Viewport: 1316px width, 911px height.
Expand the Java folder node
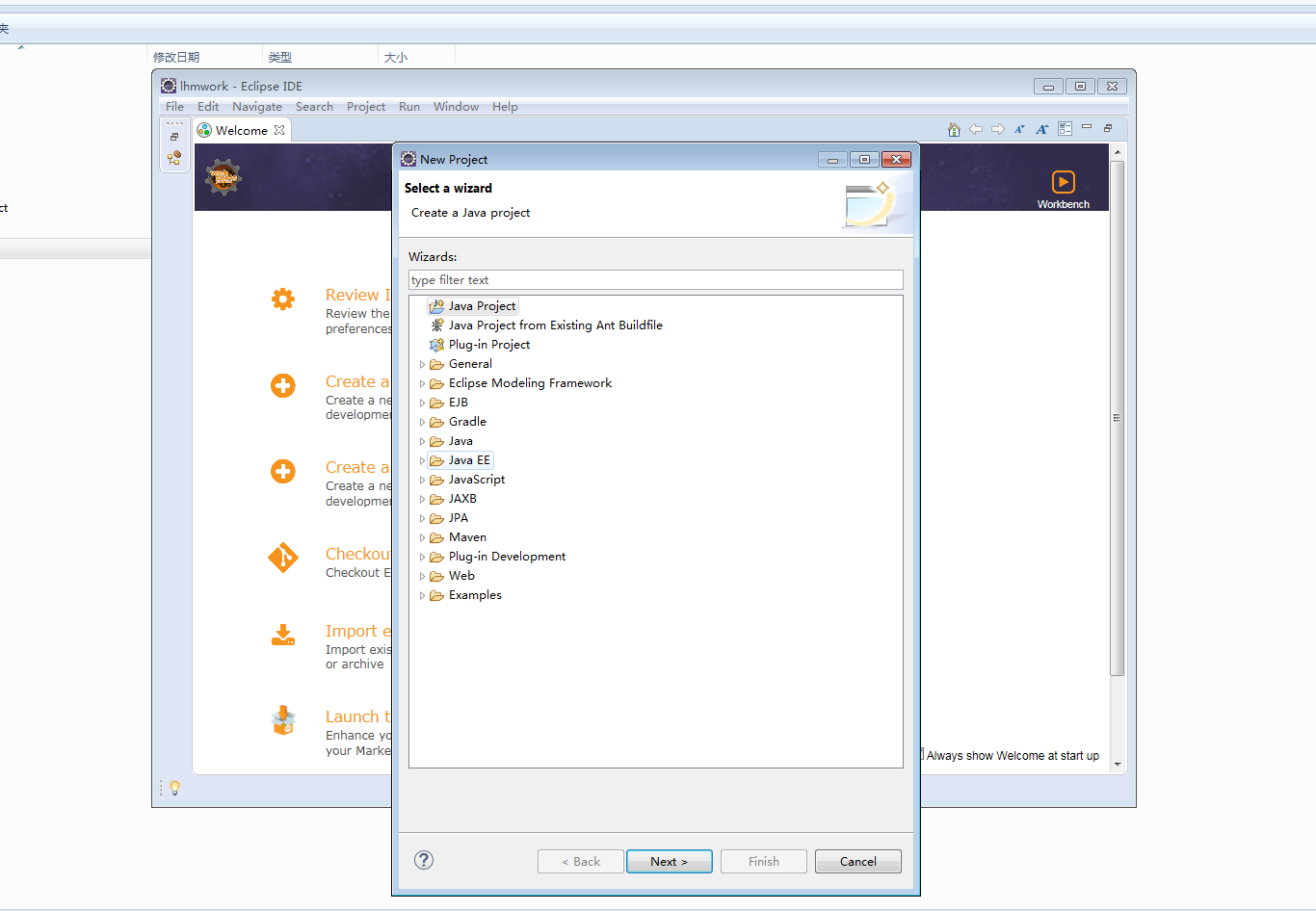tap(422, 441)
